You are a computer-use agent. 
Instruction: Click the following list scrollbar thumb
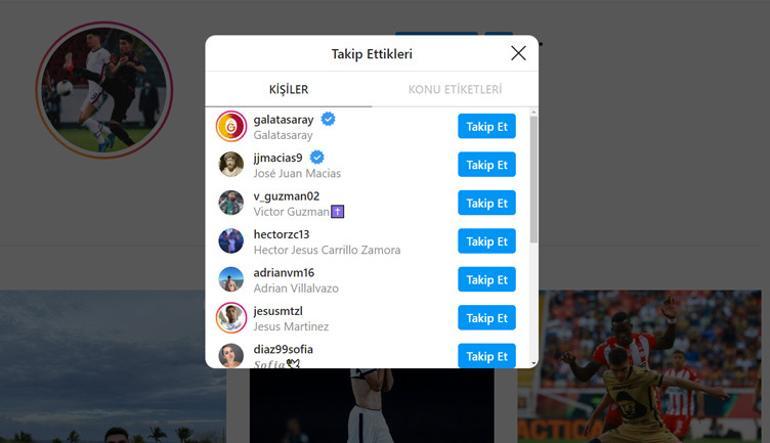coord(534,179)
